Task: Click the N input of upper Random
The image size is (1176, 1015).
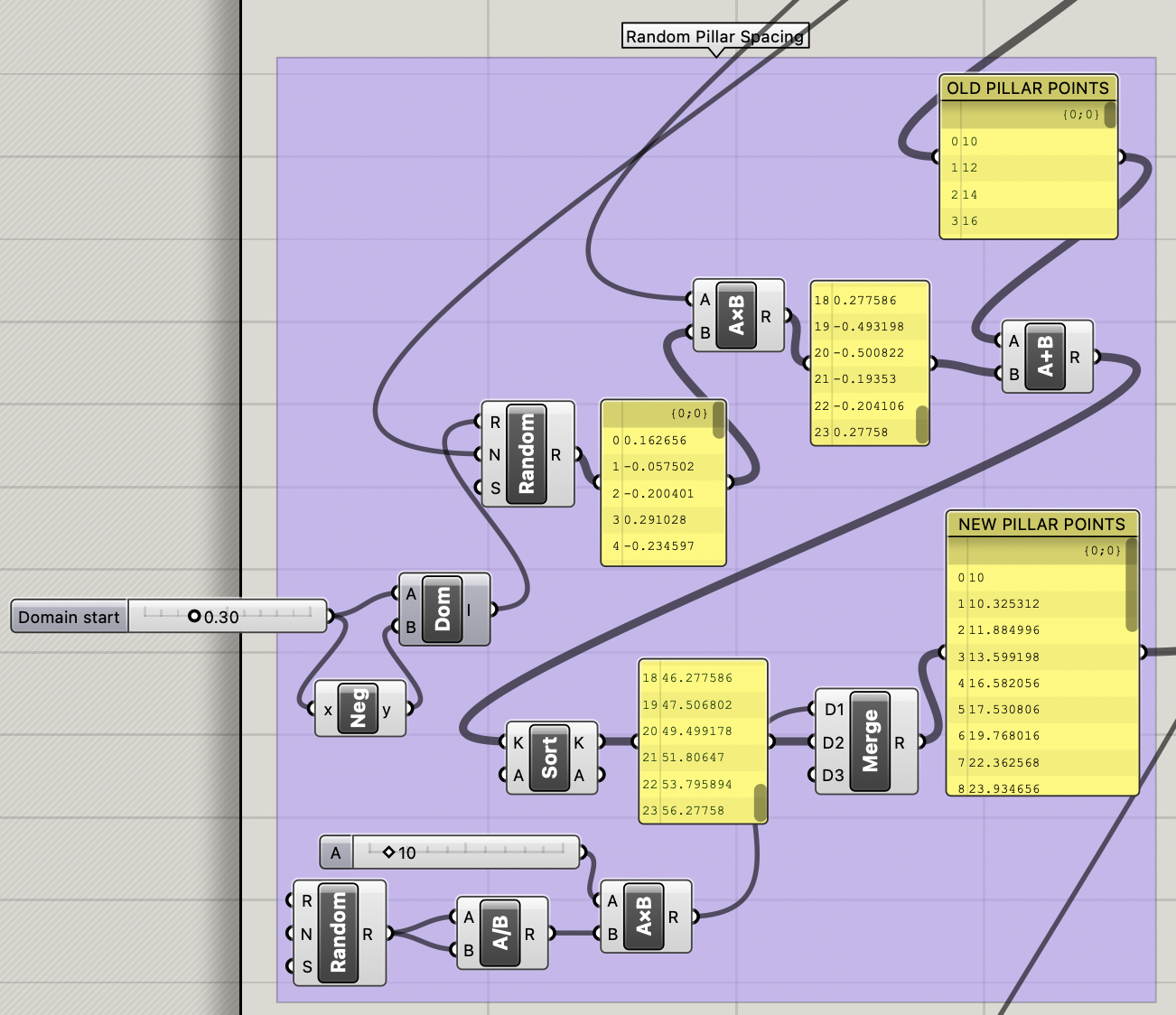Action: click(494, 454)
